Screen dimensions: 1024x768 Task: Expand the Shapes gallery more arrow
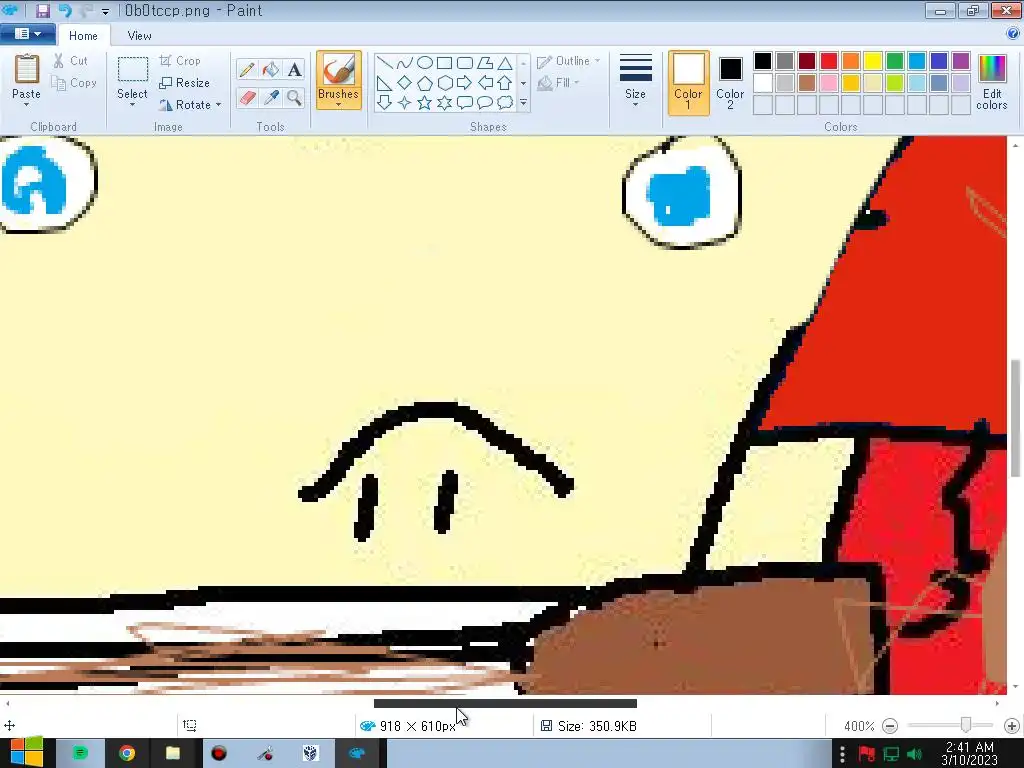(523, 103)
